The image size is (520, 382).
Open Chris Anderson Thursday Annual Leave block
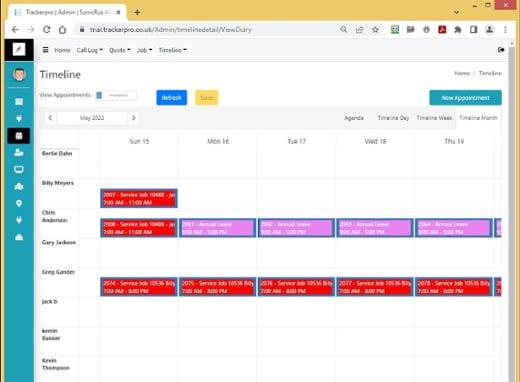click(454, 228)
